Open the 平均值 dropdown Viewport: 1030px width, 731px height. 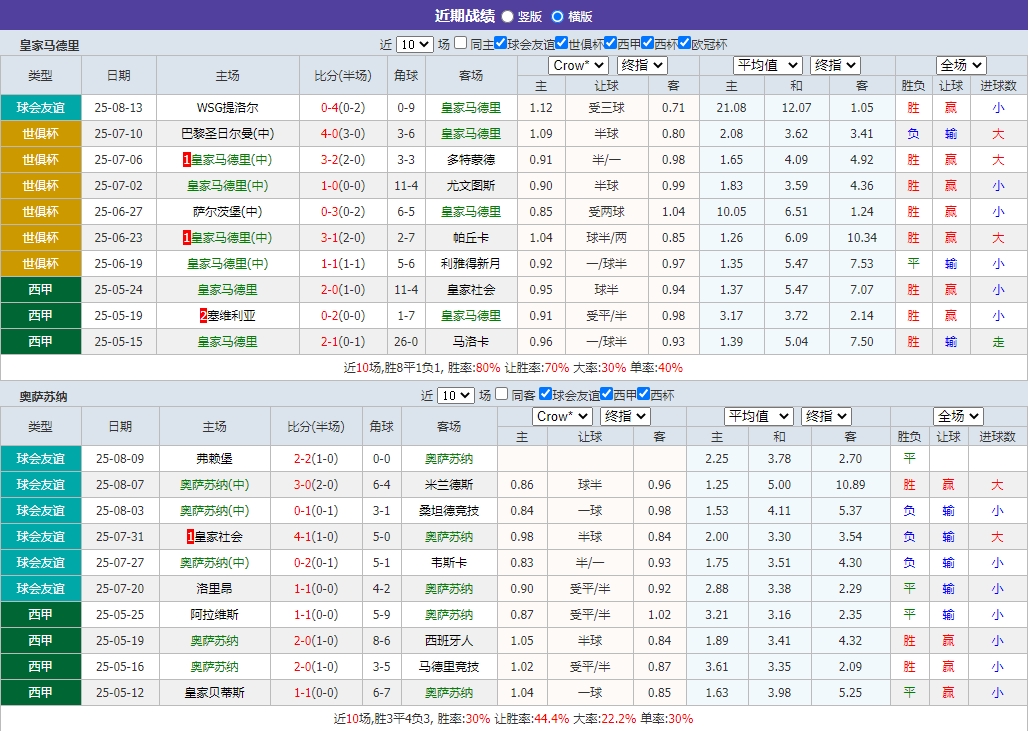pos(766,64)
